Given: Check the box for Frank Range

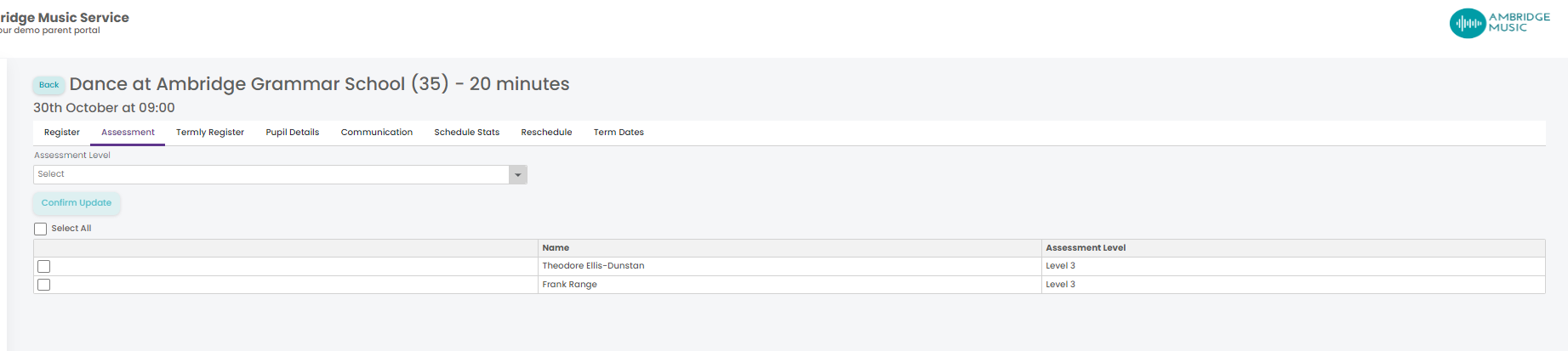Looking at the screenshot, I should click(x=44, y=285).
